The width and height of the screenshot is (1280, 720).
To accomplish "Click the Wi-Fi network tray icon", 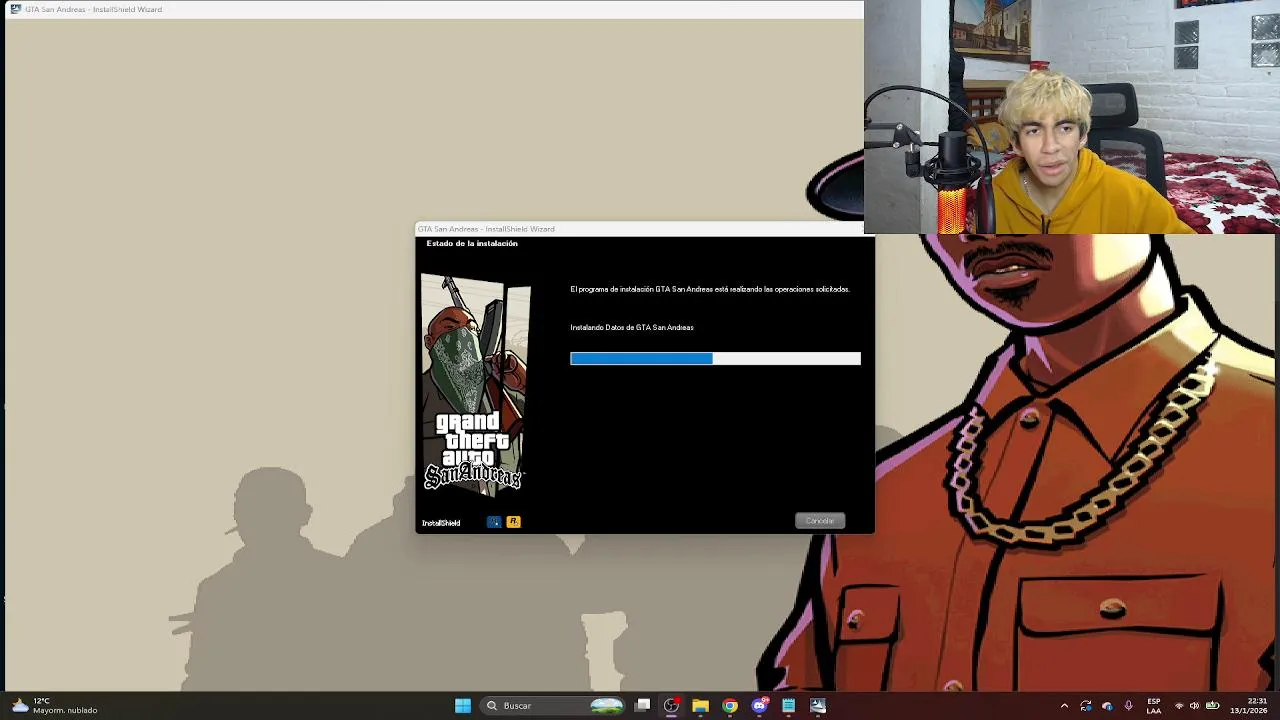I will (x=1179, y=706).
